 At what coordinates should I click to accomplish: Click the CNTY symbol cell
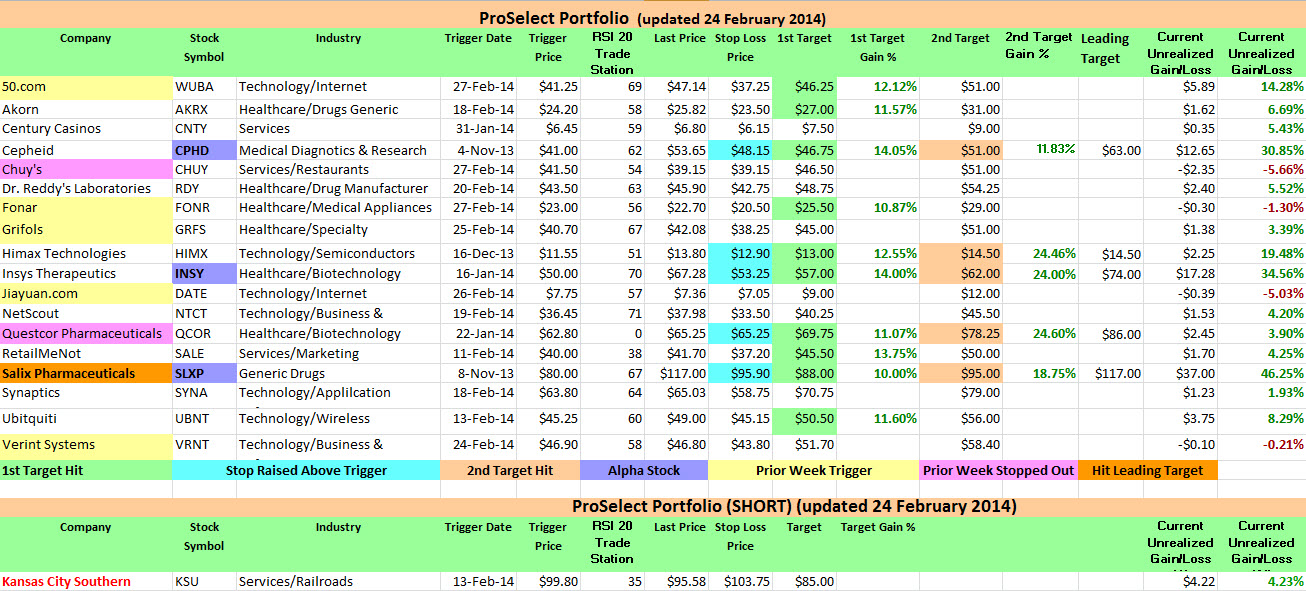click(204, 129)
